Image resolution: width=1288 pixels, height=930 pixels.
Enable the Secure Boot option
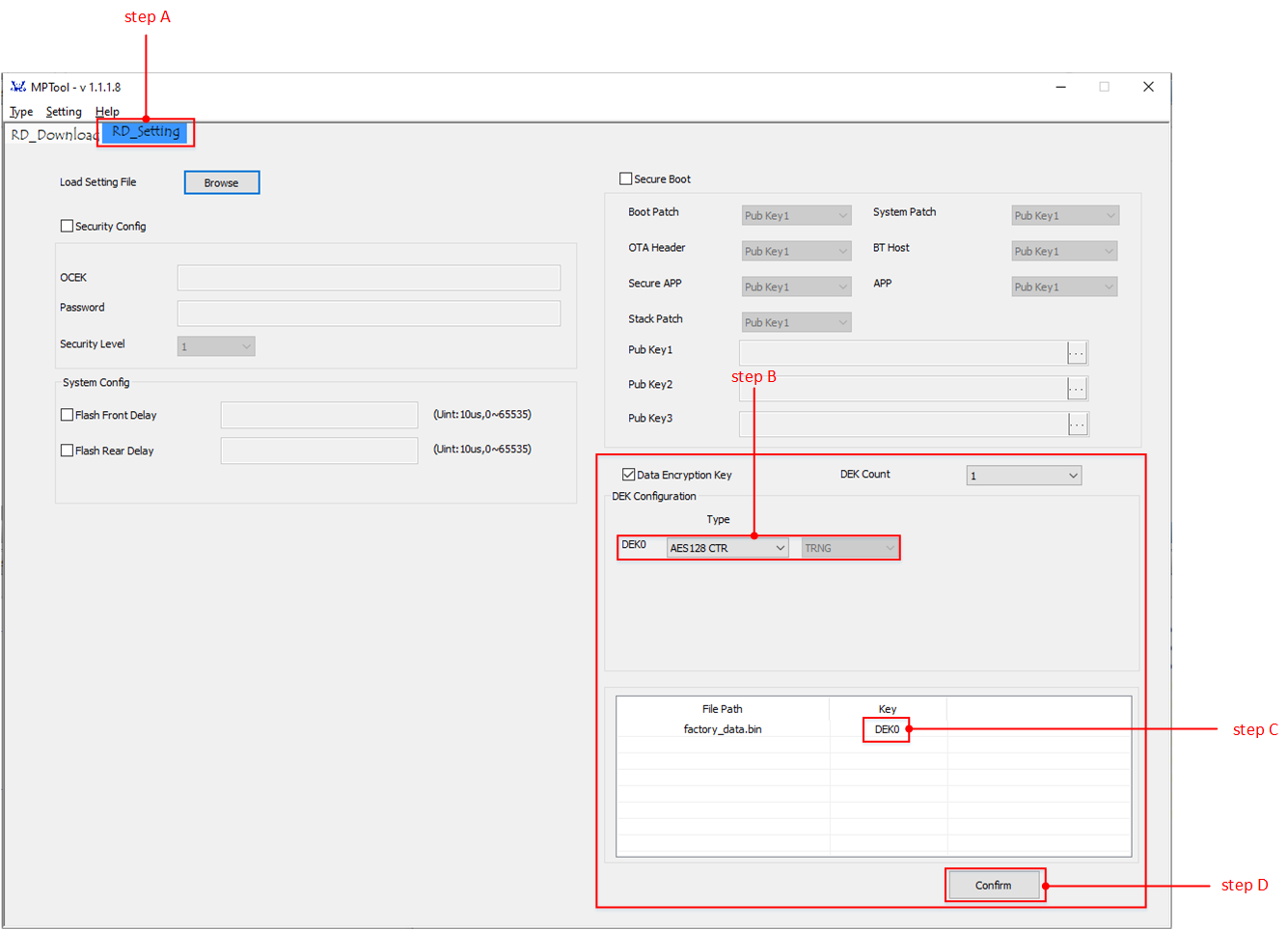pyautogui.click(x=625, y=178)
